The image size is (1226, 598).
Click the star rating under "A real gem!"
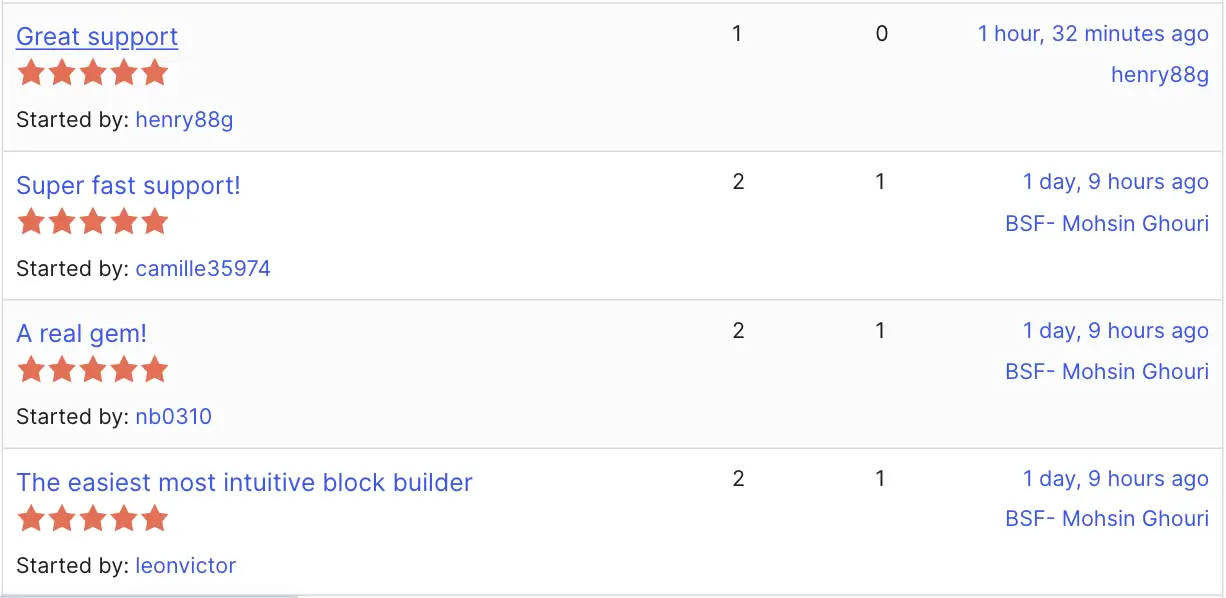92,370
